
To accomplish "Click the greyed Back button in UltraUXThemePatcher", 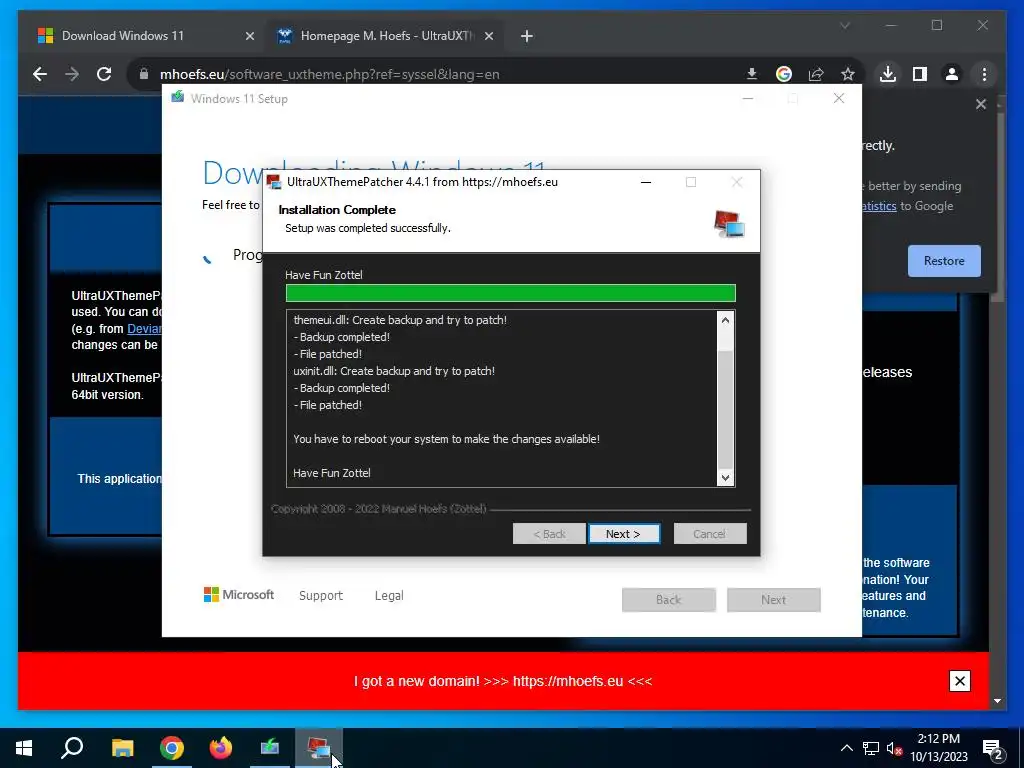I will coord(549,534).
